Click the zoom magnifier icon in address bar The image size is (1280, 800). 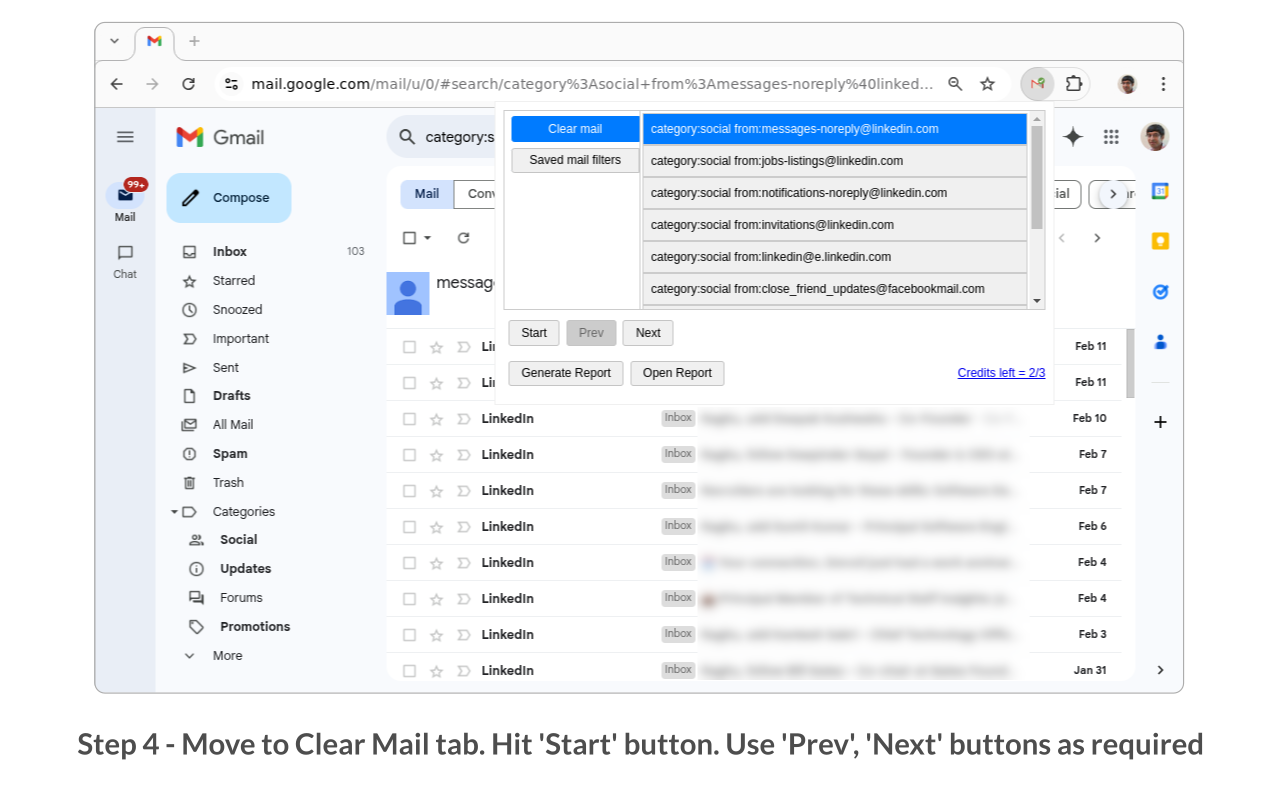coord(955,84)
